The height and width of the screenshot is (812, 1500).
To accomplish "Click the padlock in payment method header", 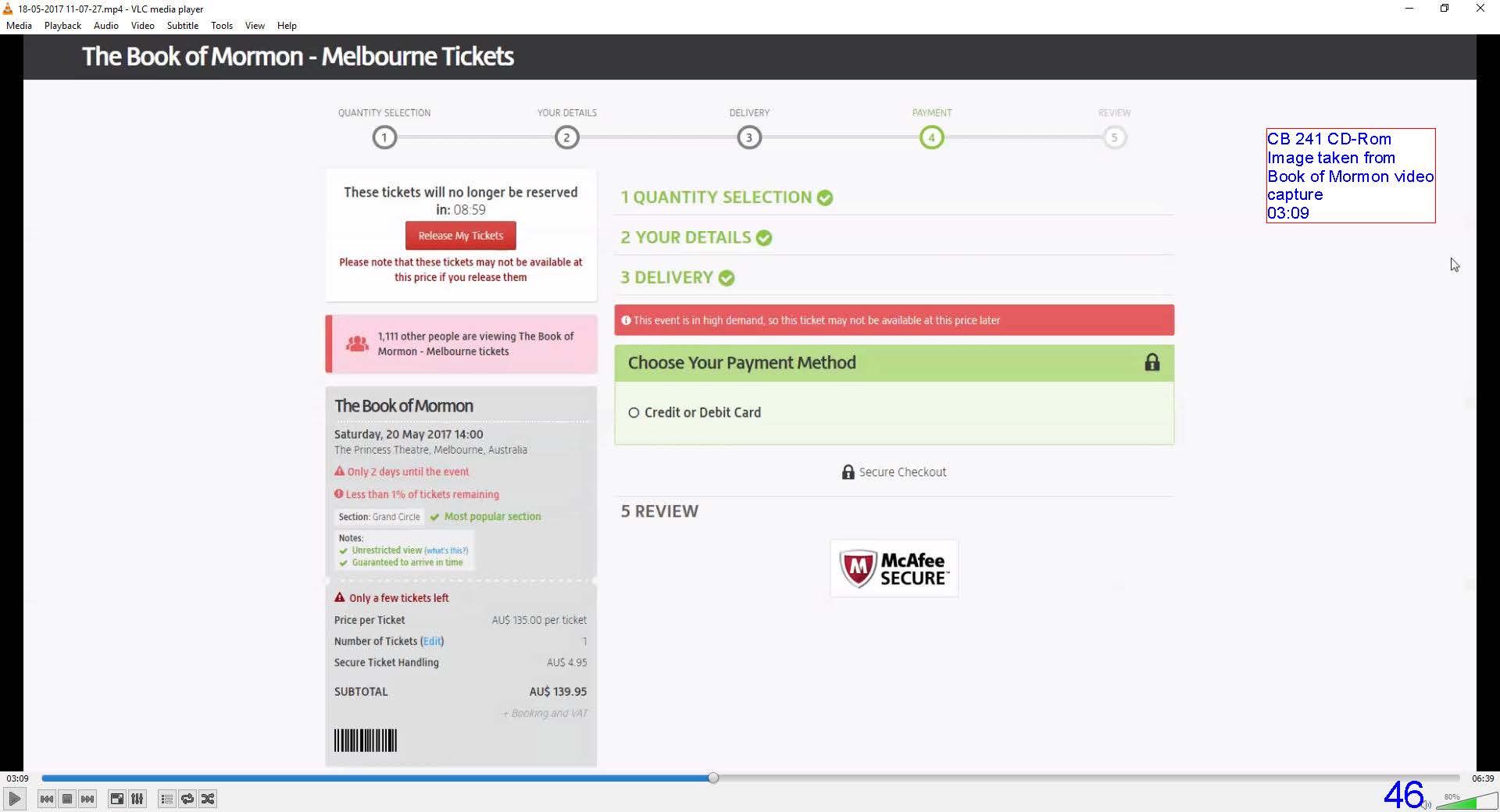I will (x=1152, y=362).
